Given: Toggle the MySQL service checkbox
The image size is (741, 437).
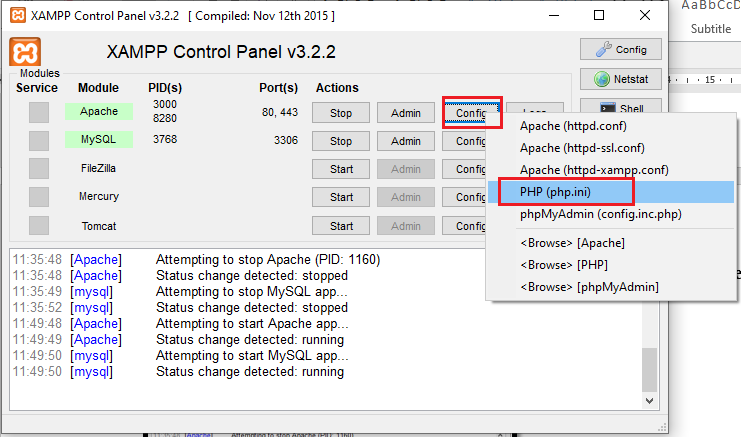Looking at the screenshot, I should pyautogui.click(x=39, y=141).
